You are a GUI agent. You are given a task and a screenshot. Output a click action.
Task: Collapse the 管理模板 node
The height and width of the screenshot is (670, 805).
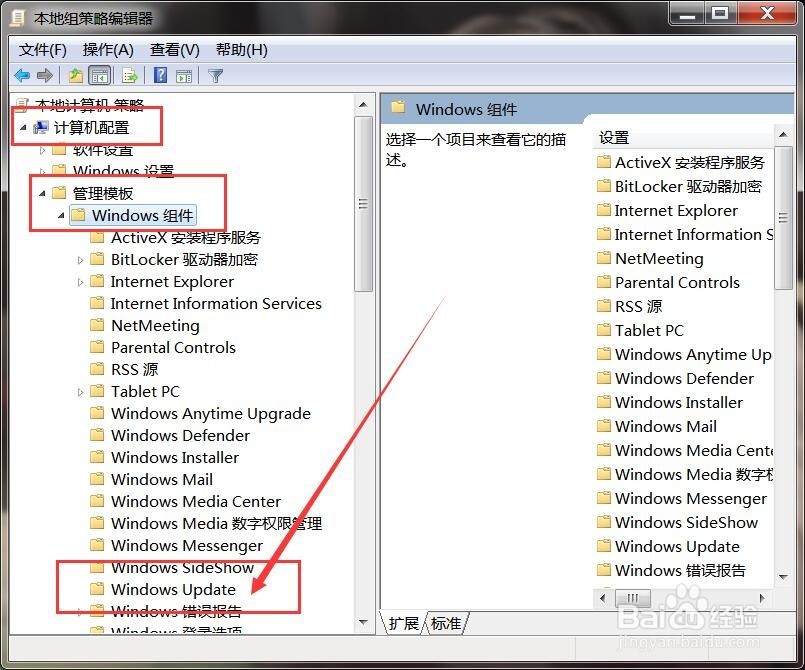click(x=42, y=193)
